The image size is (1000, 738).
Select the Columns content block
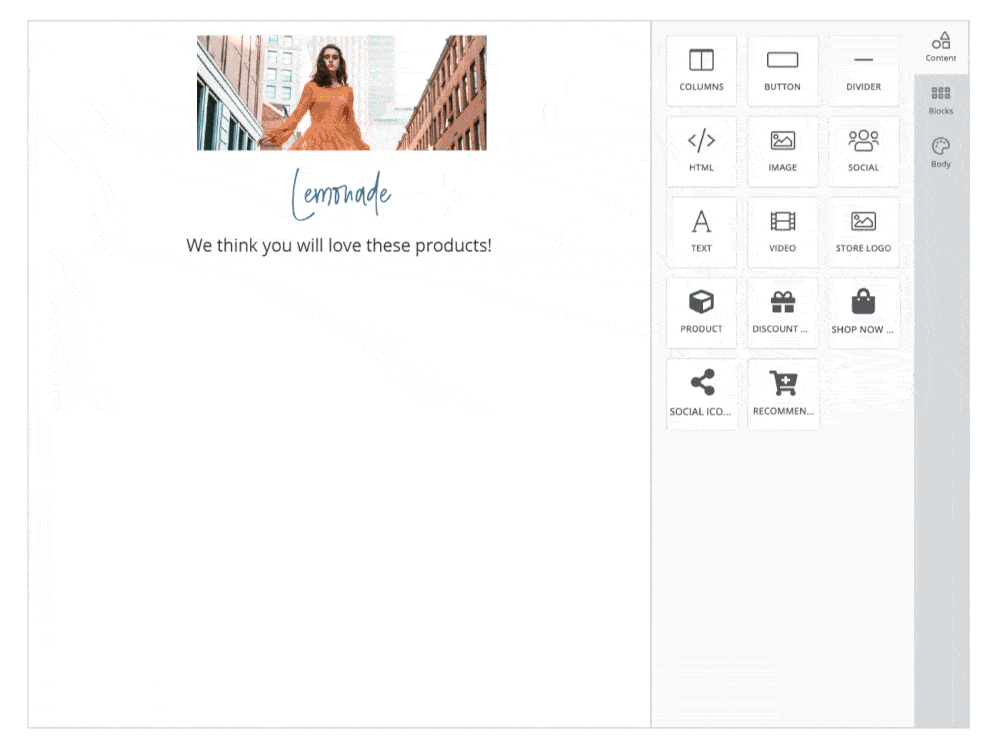[x=701, y=70]
